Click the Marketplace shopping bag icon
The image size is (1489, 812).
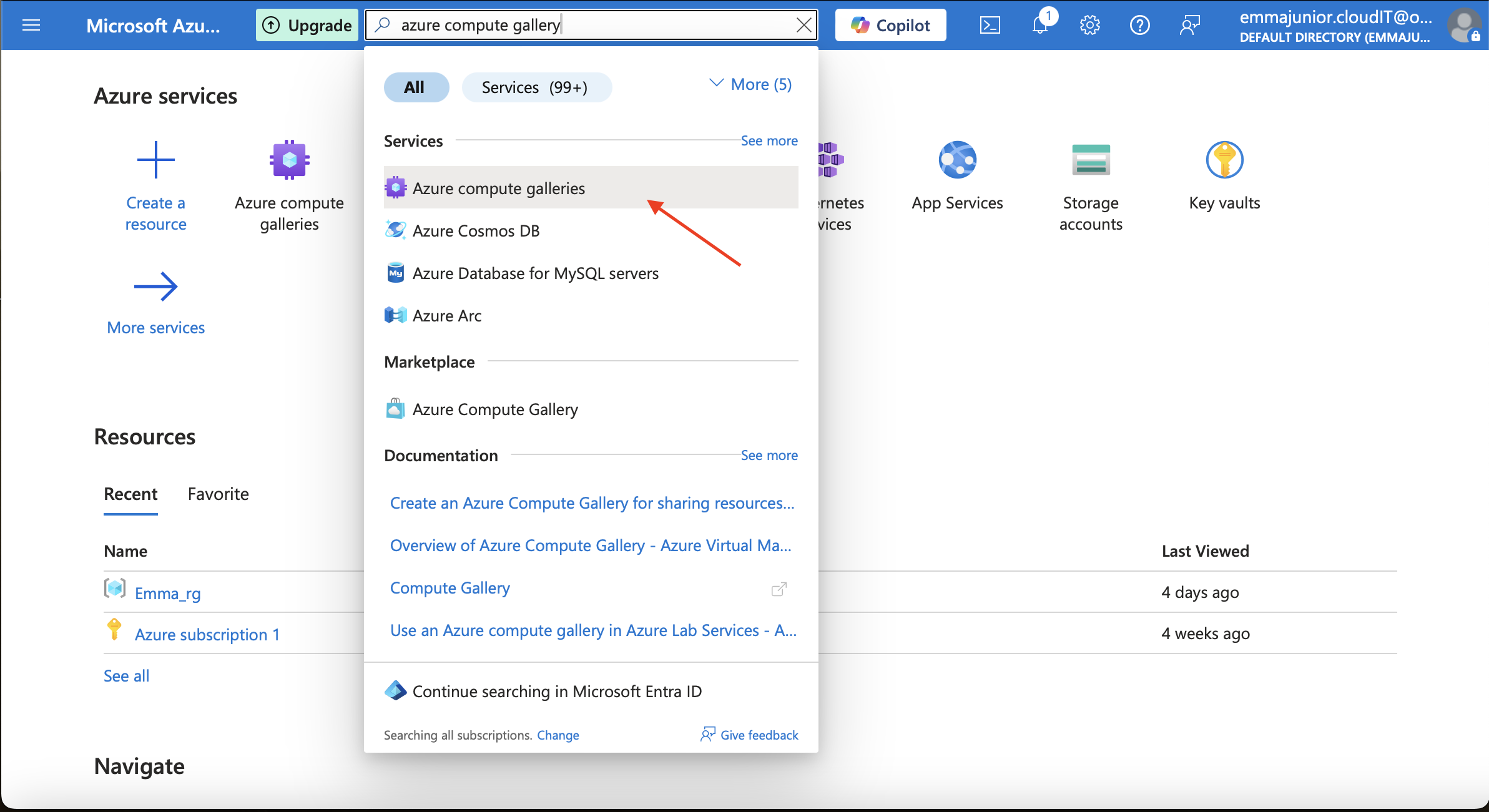(395, 409)
